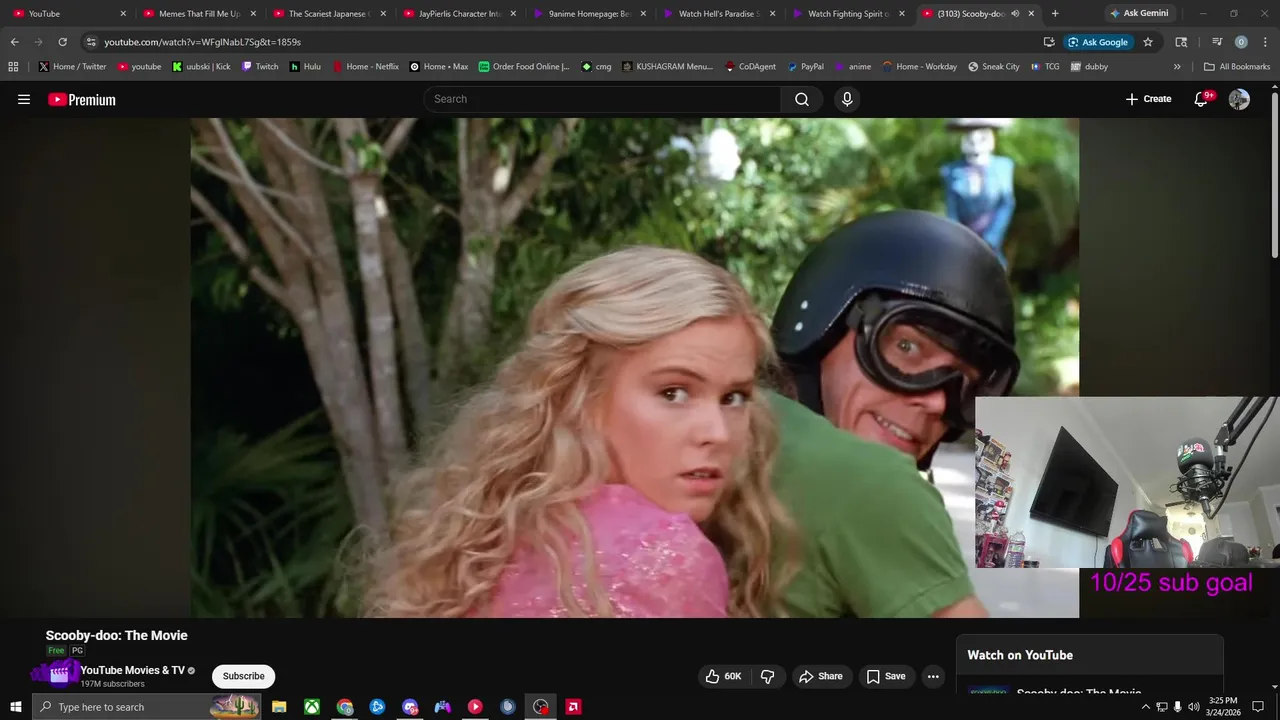The width and height of the screenshot is (1280, 720).
Task: Open YouTube Movies & TV channel avatar
Action: click(x=59, y=675)
